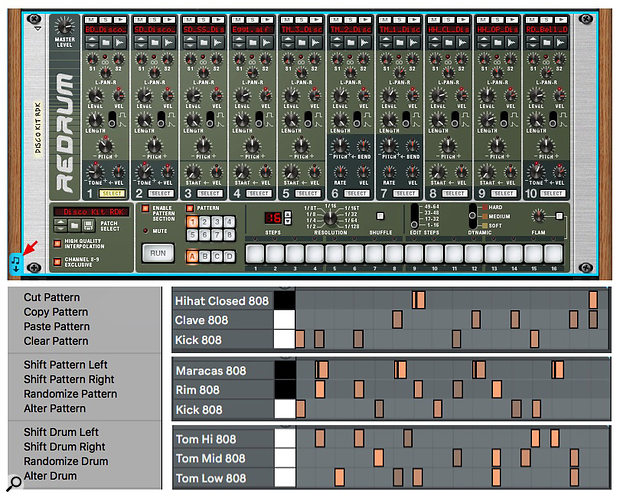The image size is (620, 498).
Task: Click the blue note sequencer icon
Action: 15,263
